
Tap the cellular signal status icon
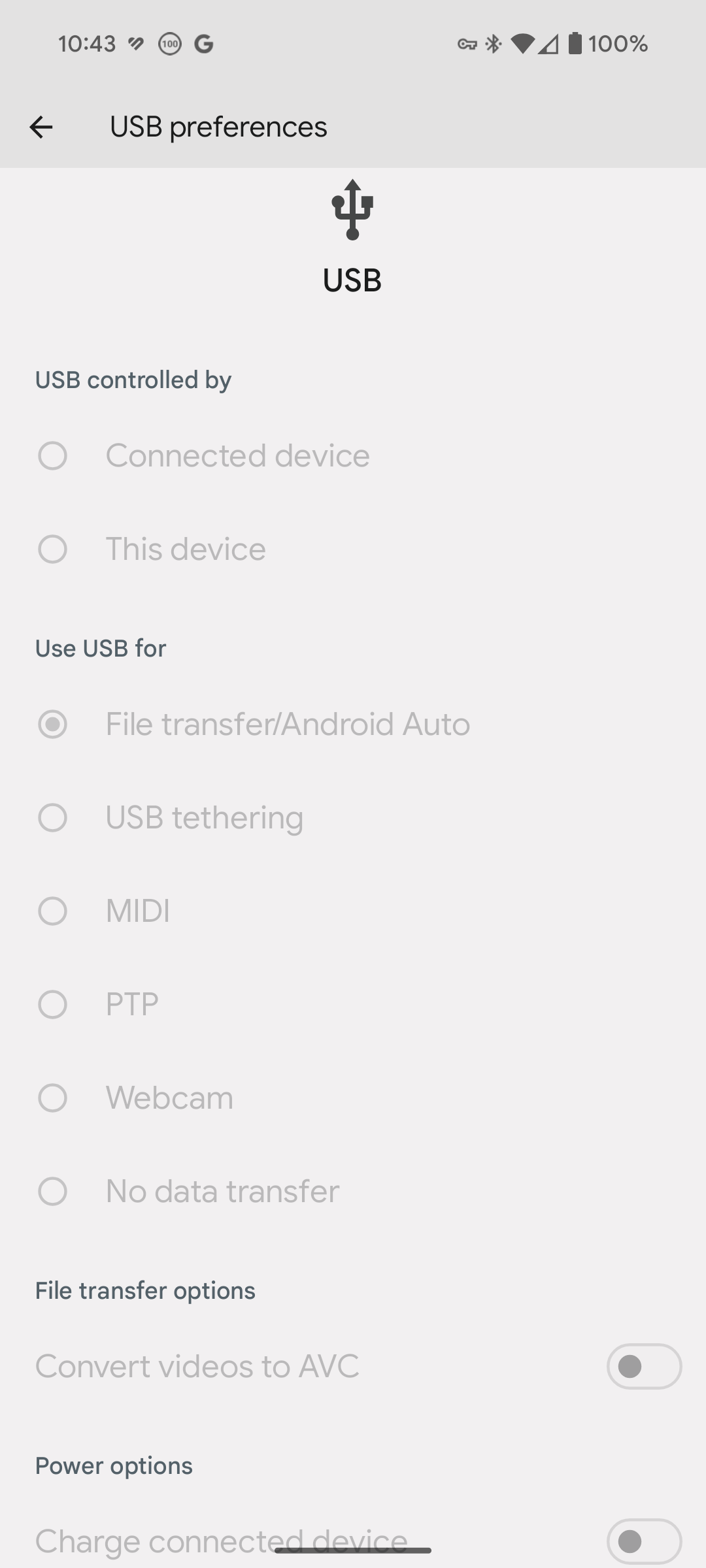pos(549,44)
